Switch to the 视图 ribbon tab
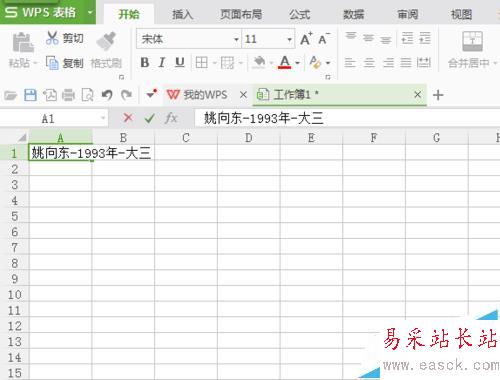The width and height of the screenshot is (500, 380). pyautogui.click(x=462, y=14)
